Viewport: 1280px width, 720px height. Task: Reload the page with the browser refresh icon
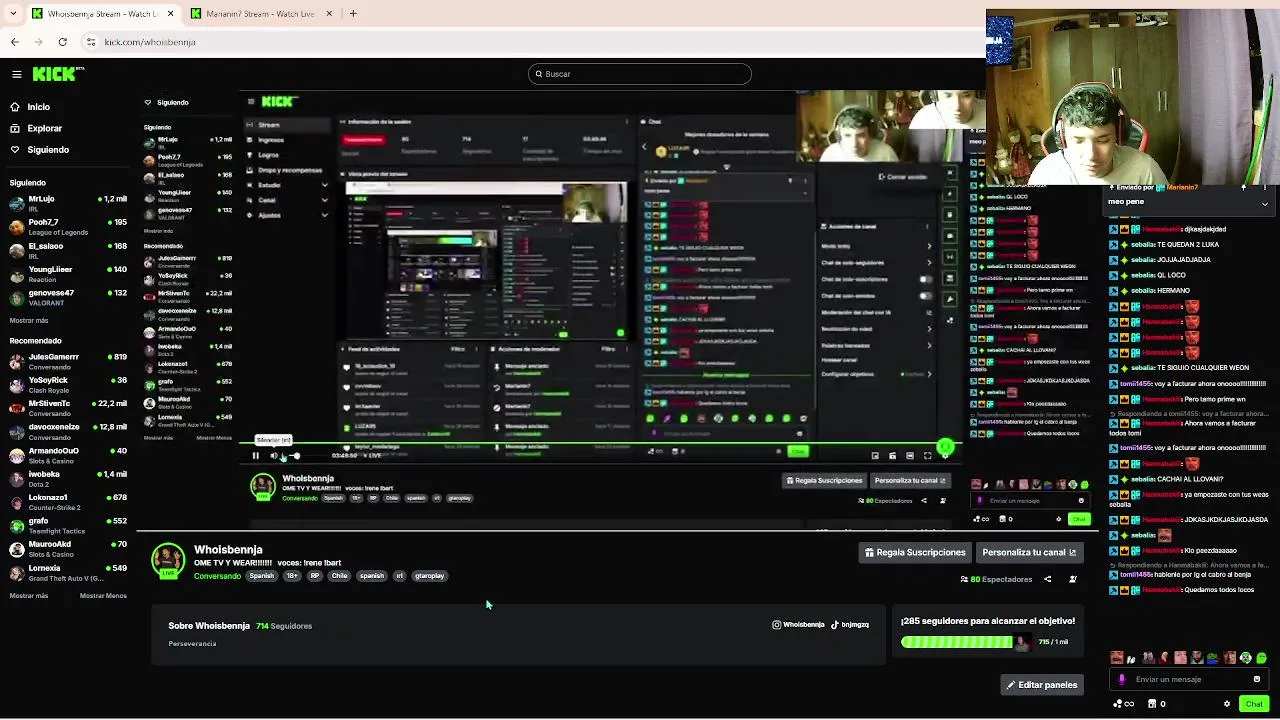[x=63, y=42]
